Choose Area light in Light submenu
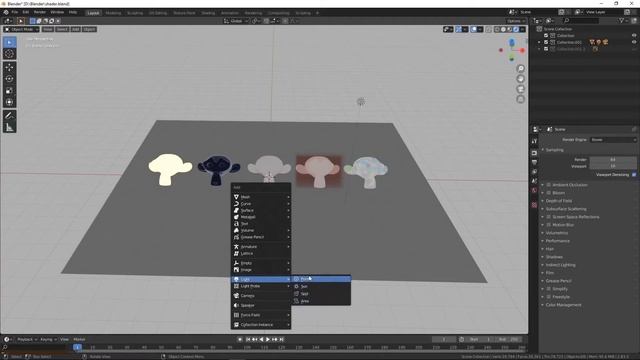 (x=321, y=301)
